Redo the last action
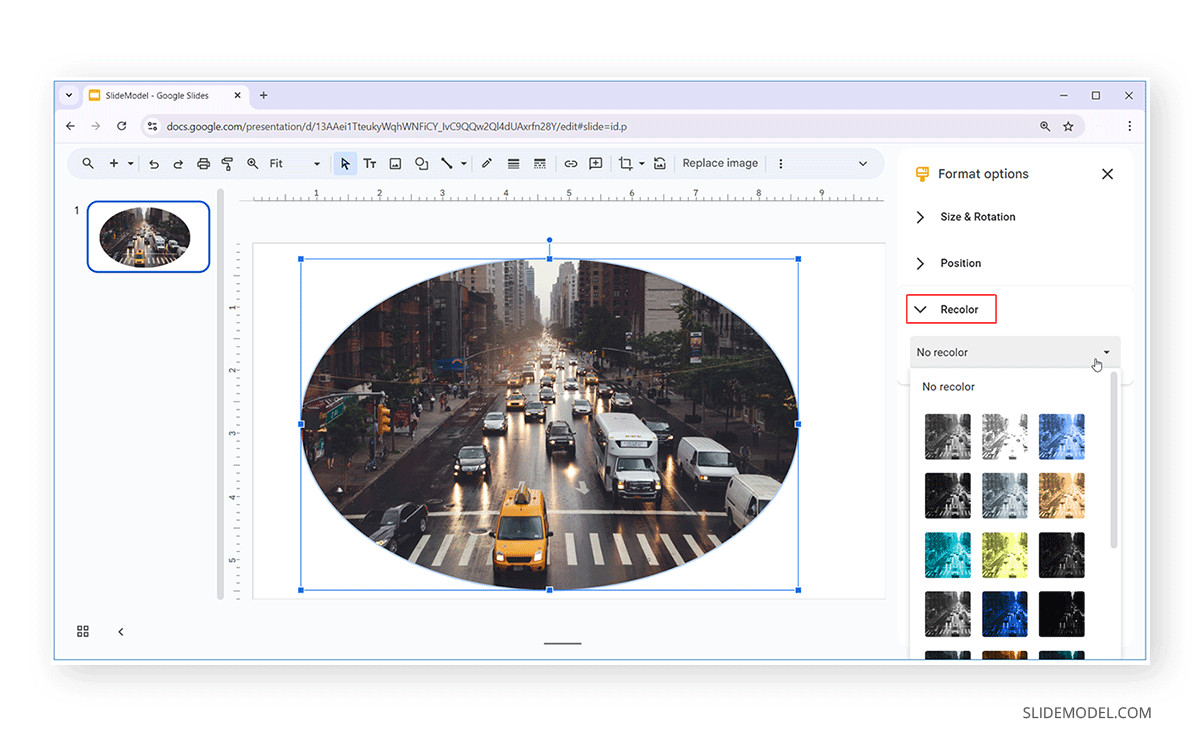 pos(178,164)
